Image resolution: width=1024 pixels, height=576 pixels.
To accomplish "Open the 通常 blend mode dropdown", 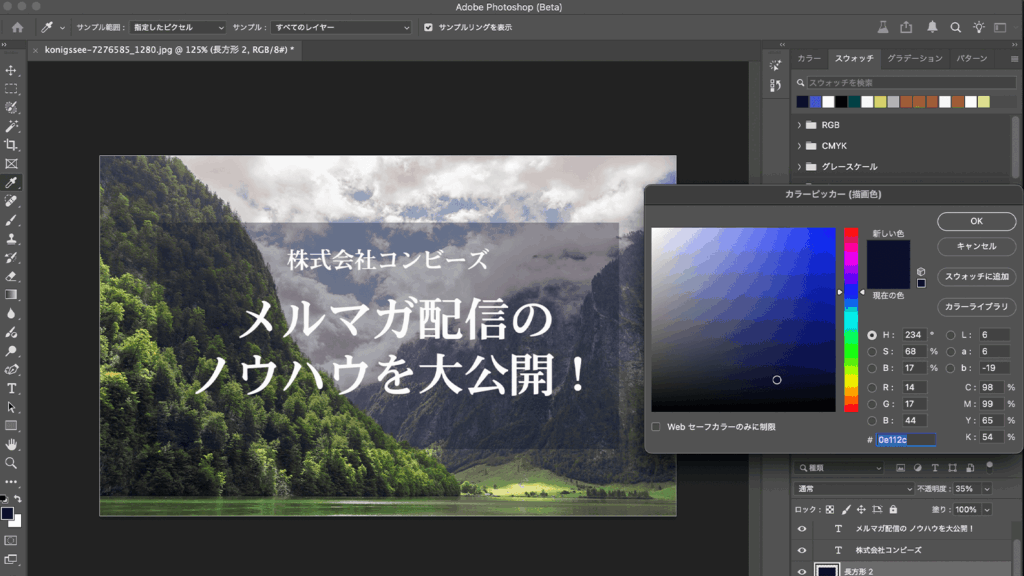I will coord(854,488).
